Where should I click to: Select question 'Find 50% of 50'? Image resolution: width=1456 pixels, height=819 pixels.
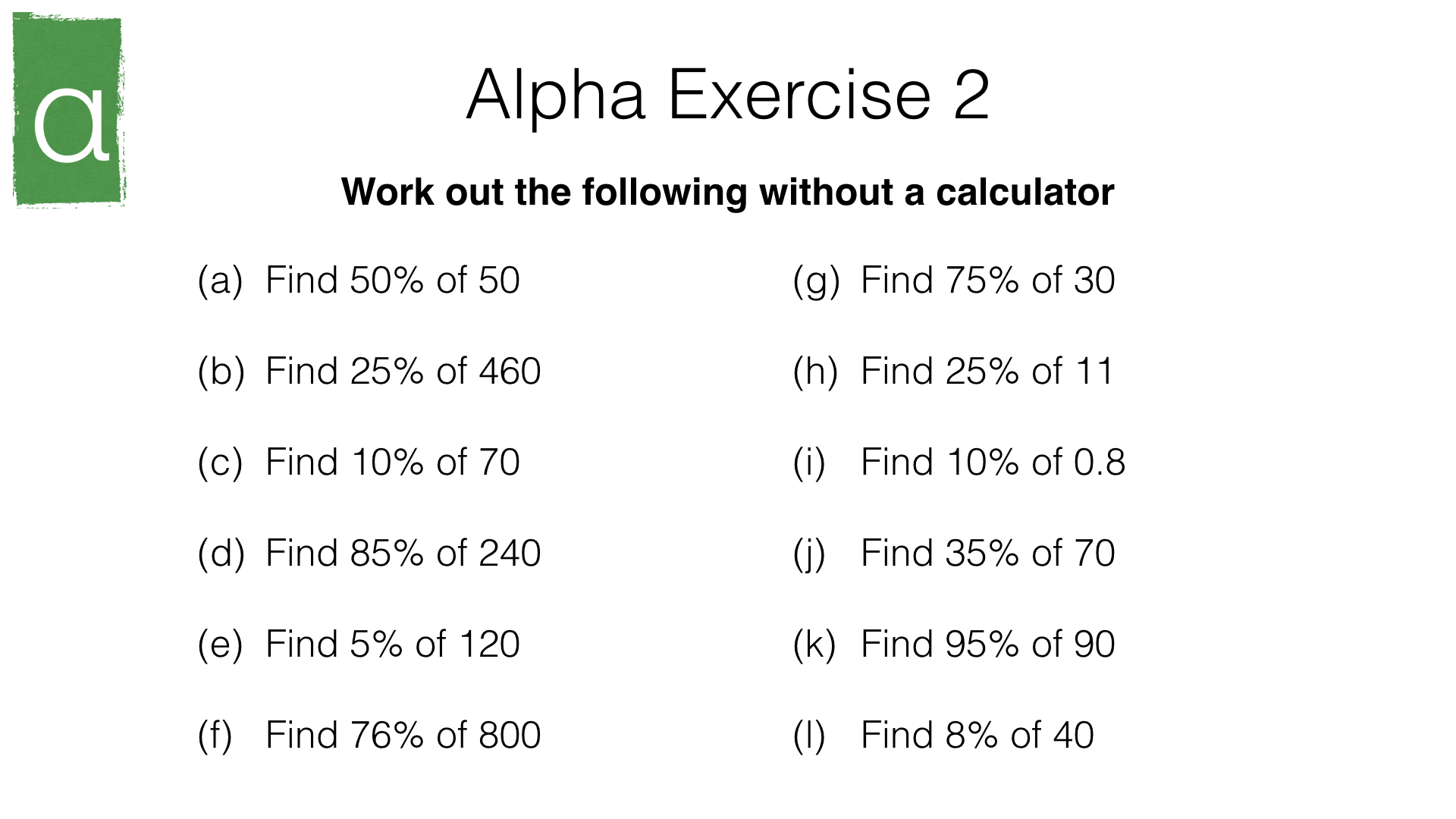[x=392, y=281]
